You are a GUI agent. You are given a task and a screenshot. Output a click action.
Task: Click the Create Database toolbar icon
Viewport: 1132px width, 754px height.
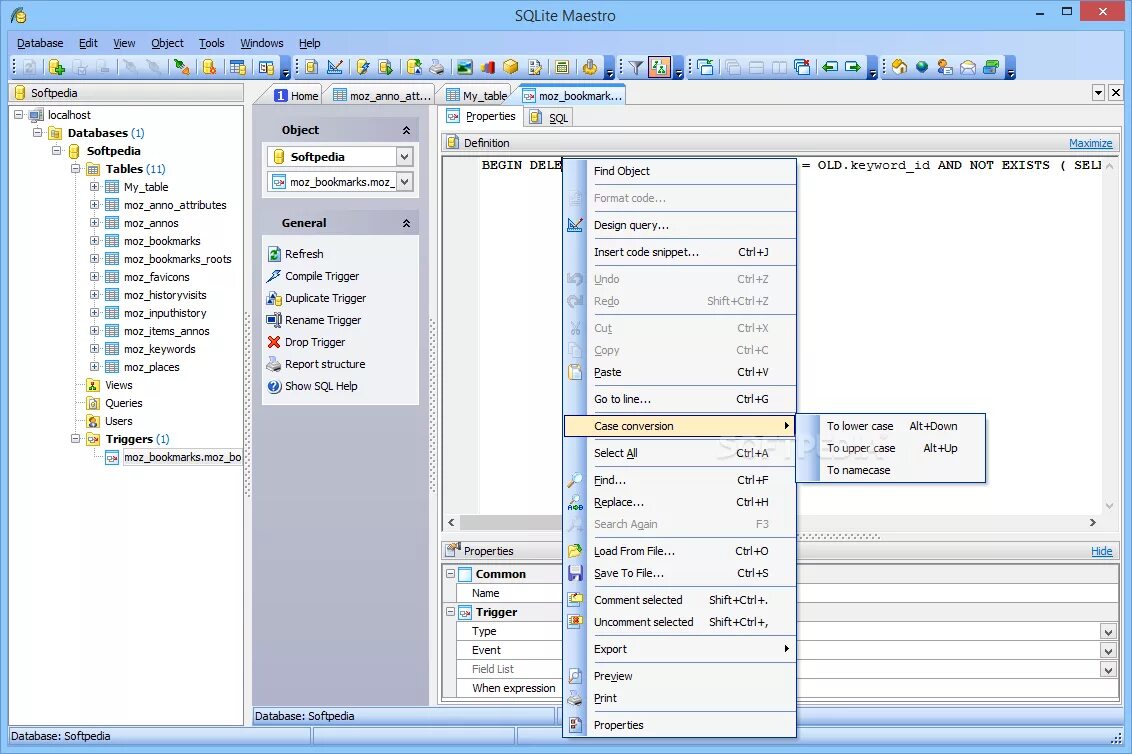click(56, 67)
